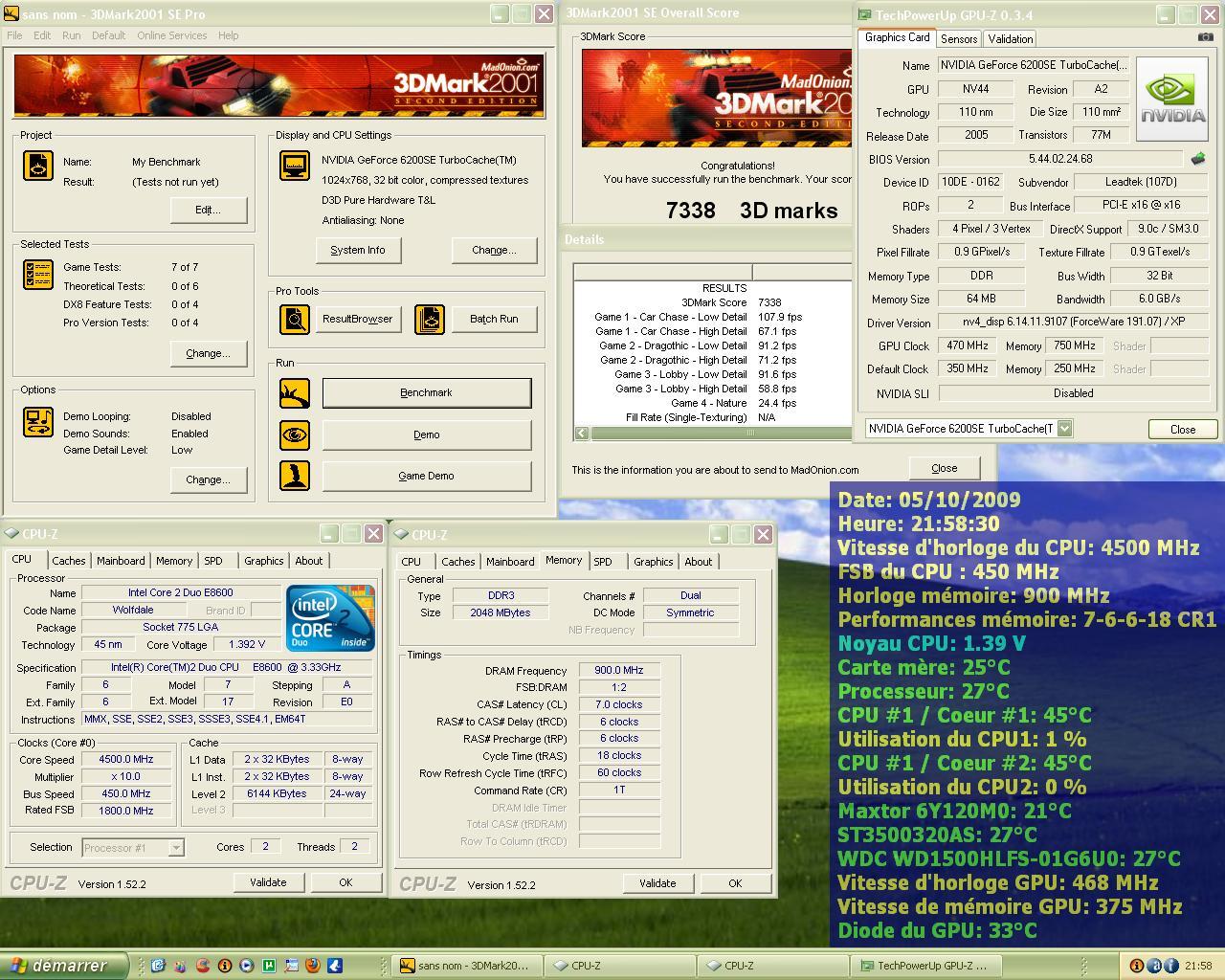Switch to the 3DMark2001 taskbar button
1225x980 pixels.
pos(469,966)
